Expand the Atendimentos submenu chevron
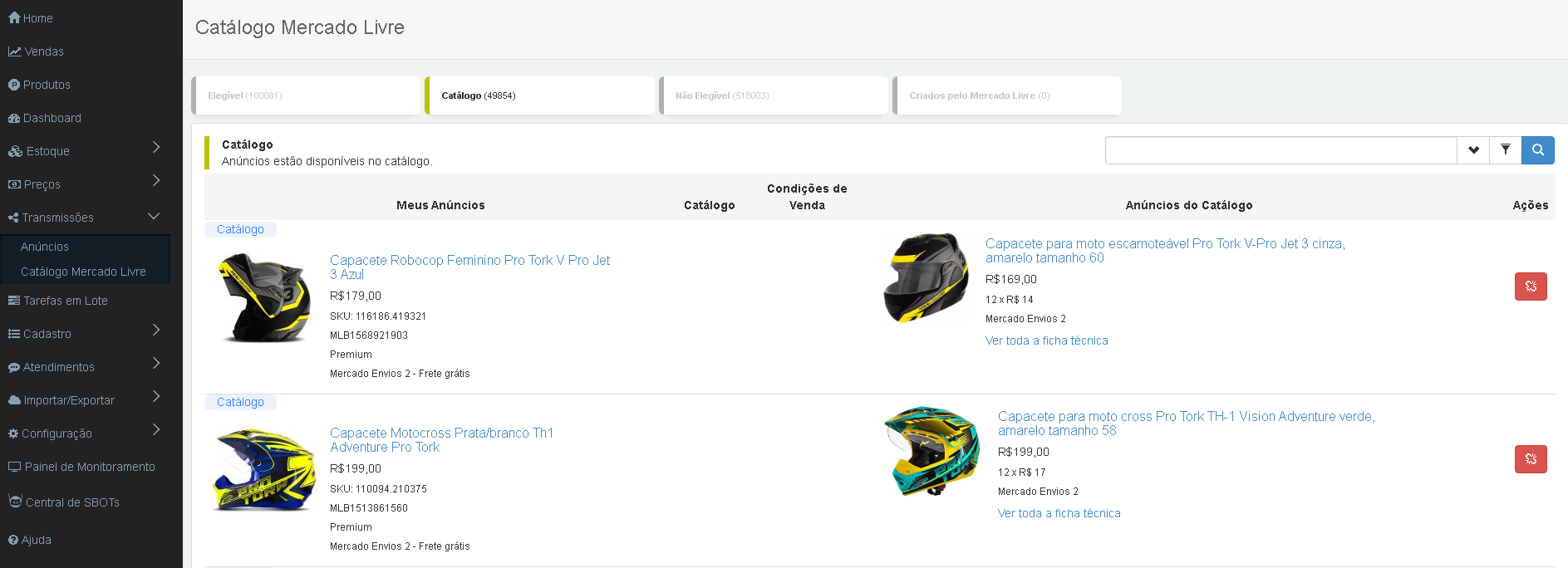 click(156, 364)
